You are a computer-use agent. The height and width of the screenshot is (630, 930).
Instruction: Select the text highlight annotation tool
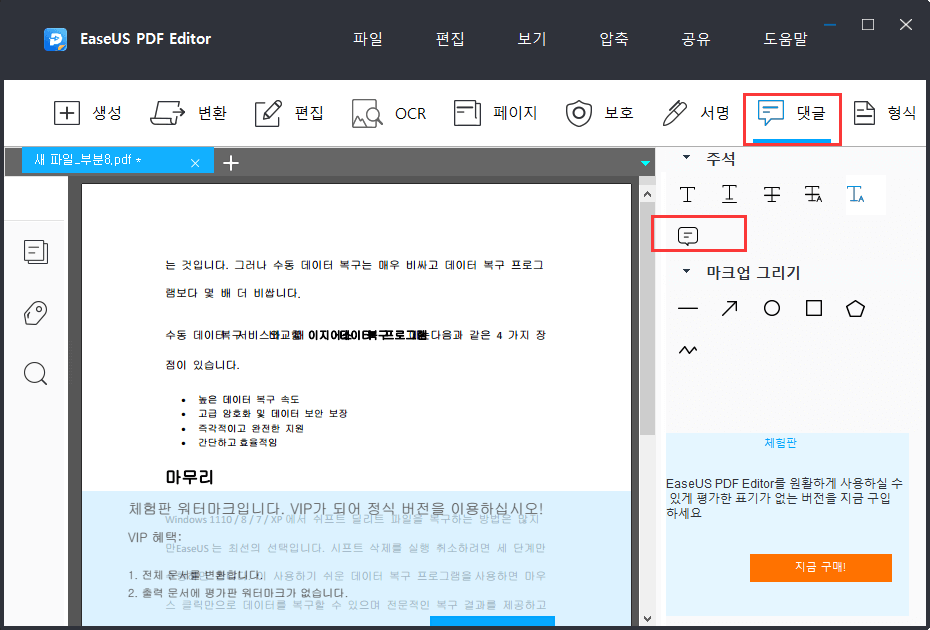[x=687, y=194]
